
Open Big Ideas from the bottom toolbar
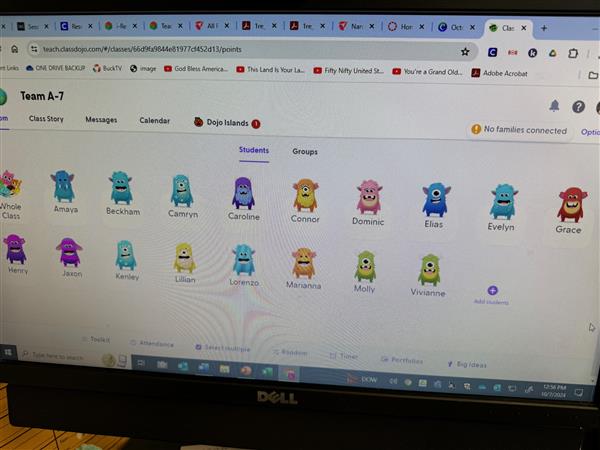(x=467, y=364)
